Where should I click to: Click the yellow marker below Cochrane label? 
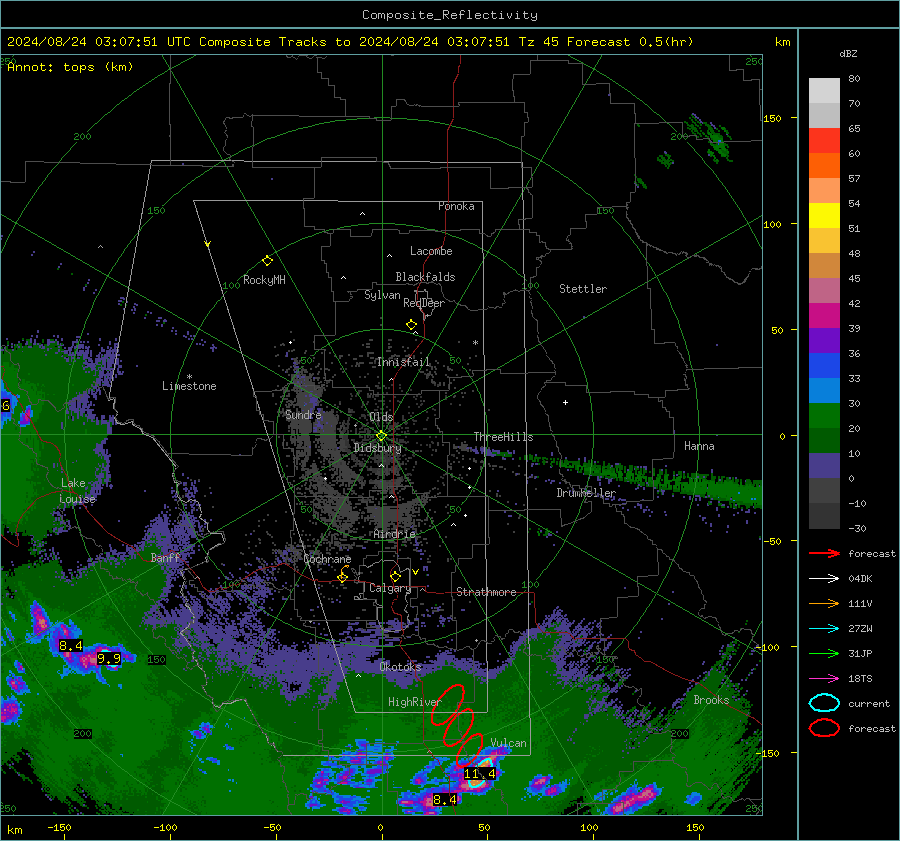tap(343, 575)
